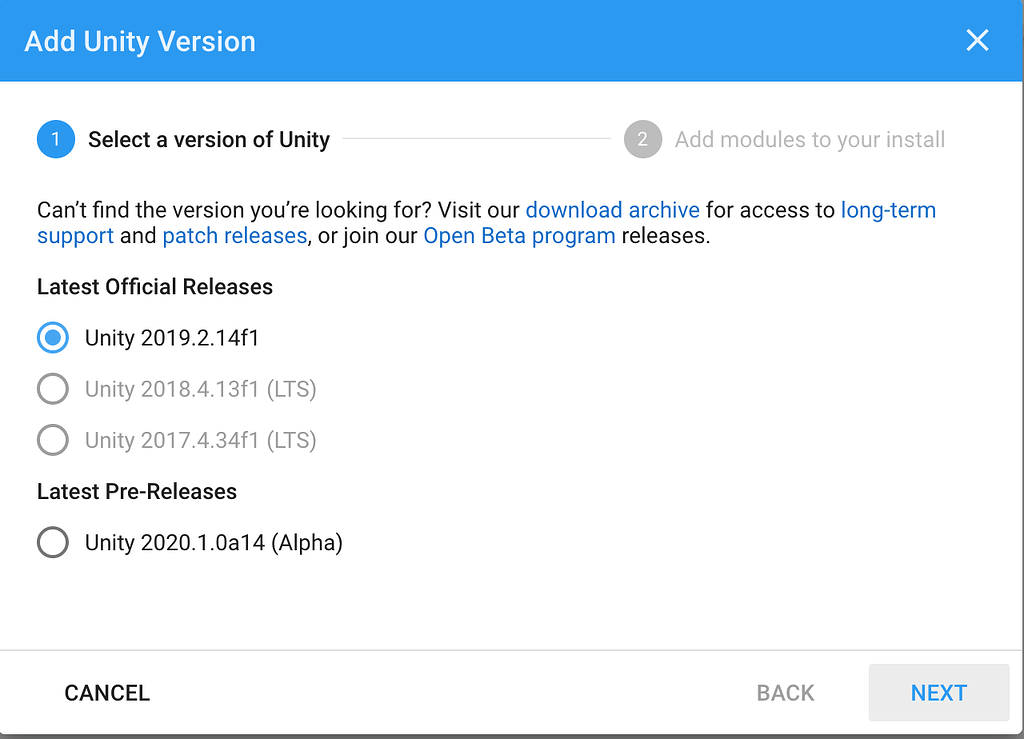
Task: Open the download archive link
Action: [612, 210]
